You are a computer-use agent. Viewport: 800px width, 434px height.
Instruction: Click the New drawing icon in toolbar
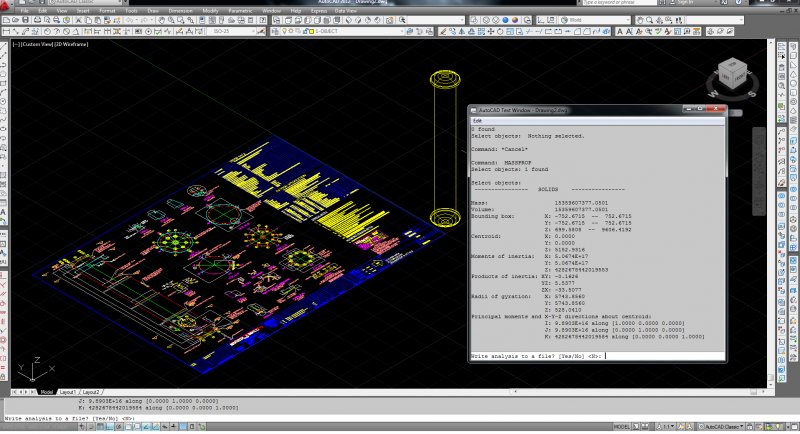tap(8, 20)
